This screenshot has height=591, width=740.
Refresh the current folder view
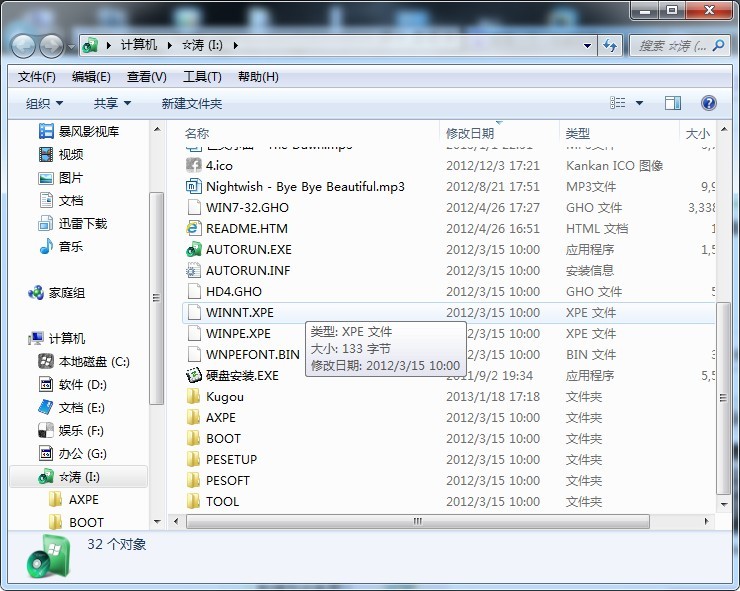click(x=610, y=46)
